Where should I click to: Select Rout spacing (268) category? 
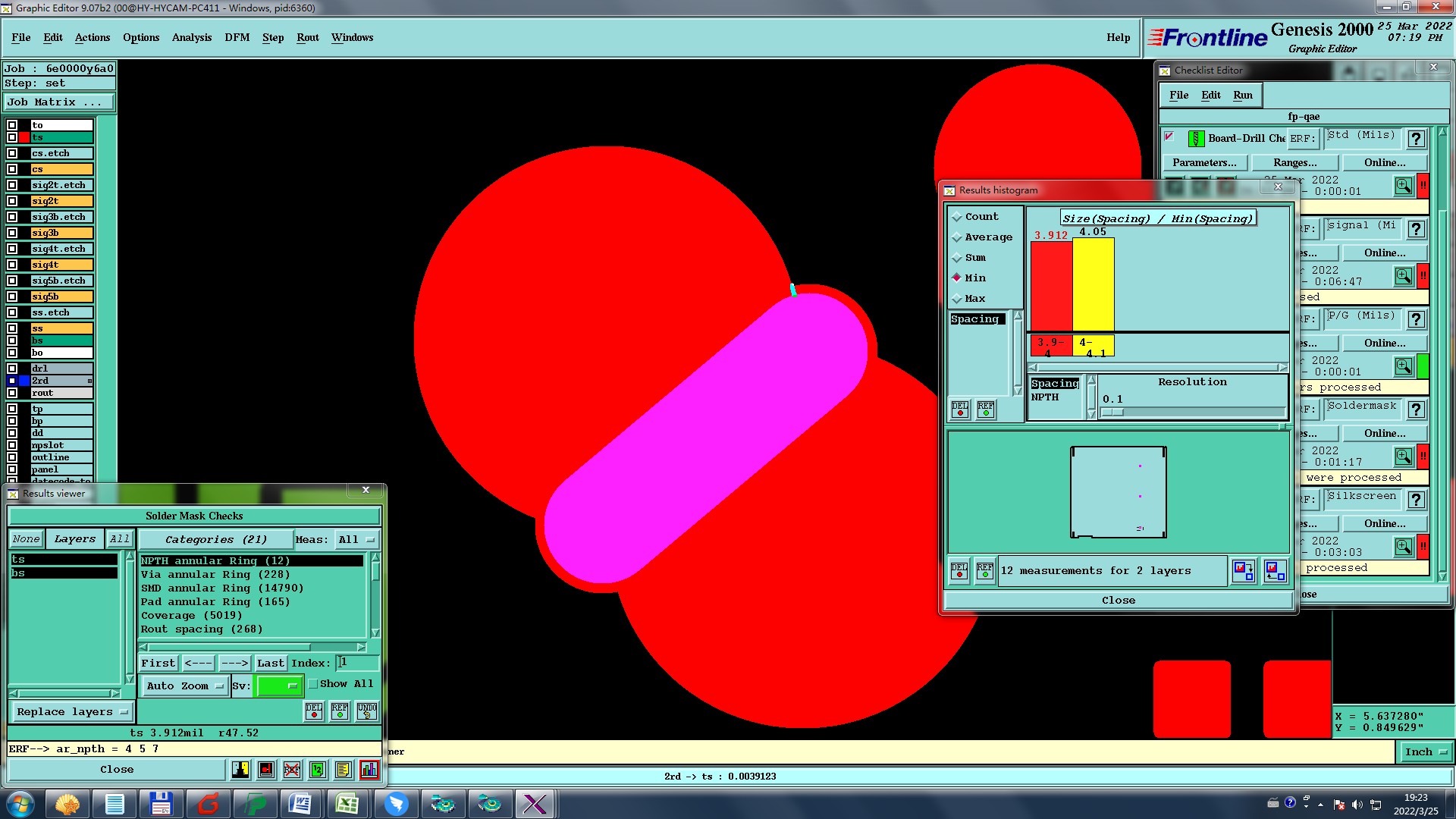pos(201,629)
